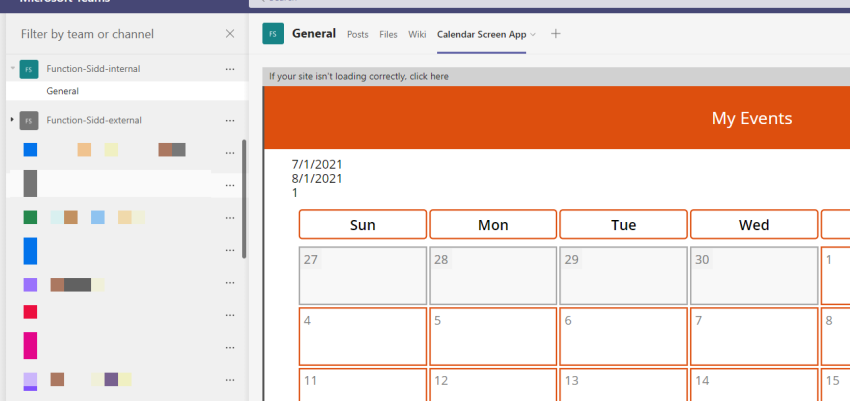Click the Sun day header

click(363, 224)
